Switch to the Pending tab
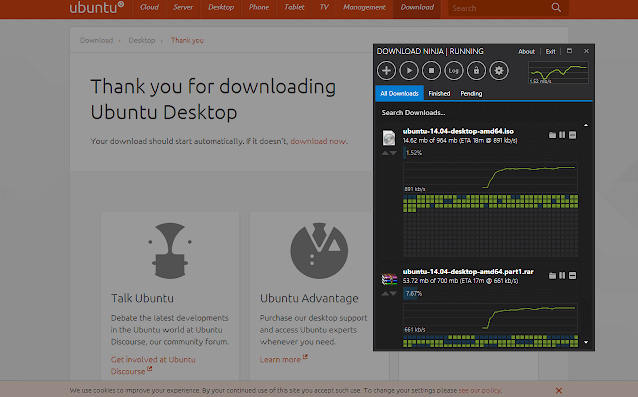 click(471, 94)
